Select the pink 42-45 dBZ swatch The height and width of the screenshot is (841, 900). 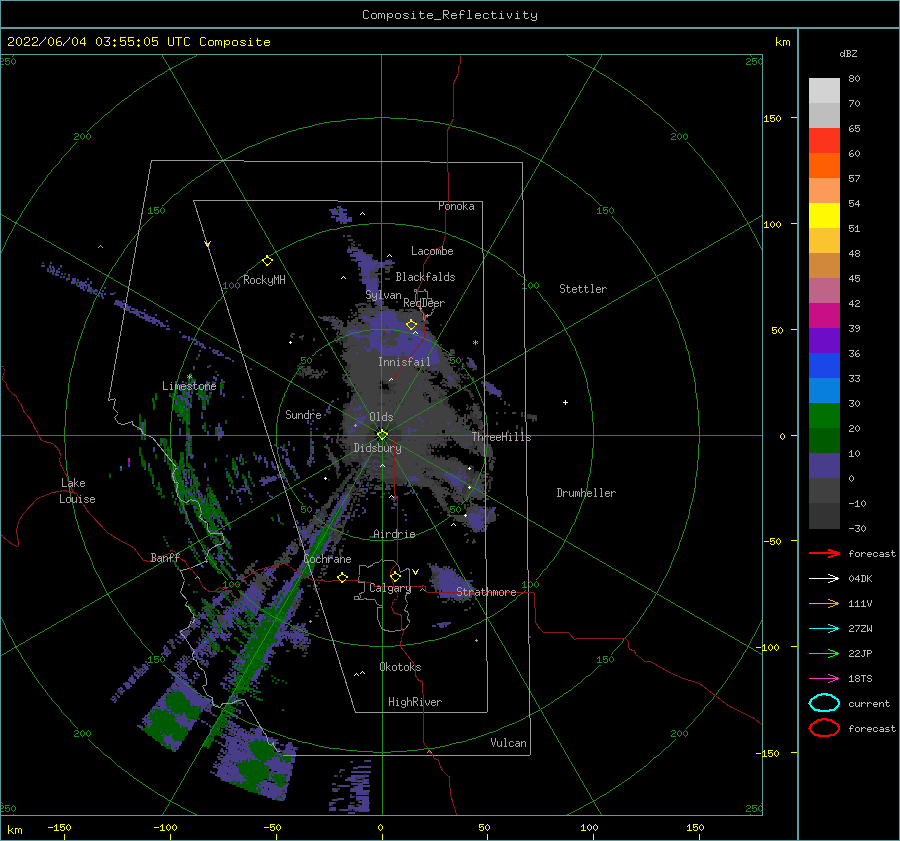coord(824,291)
